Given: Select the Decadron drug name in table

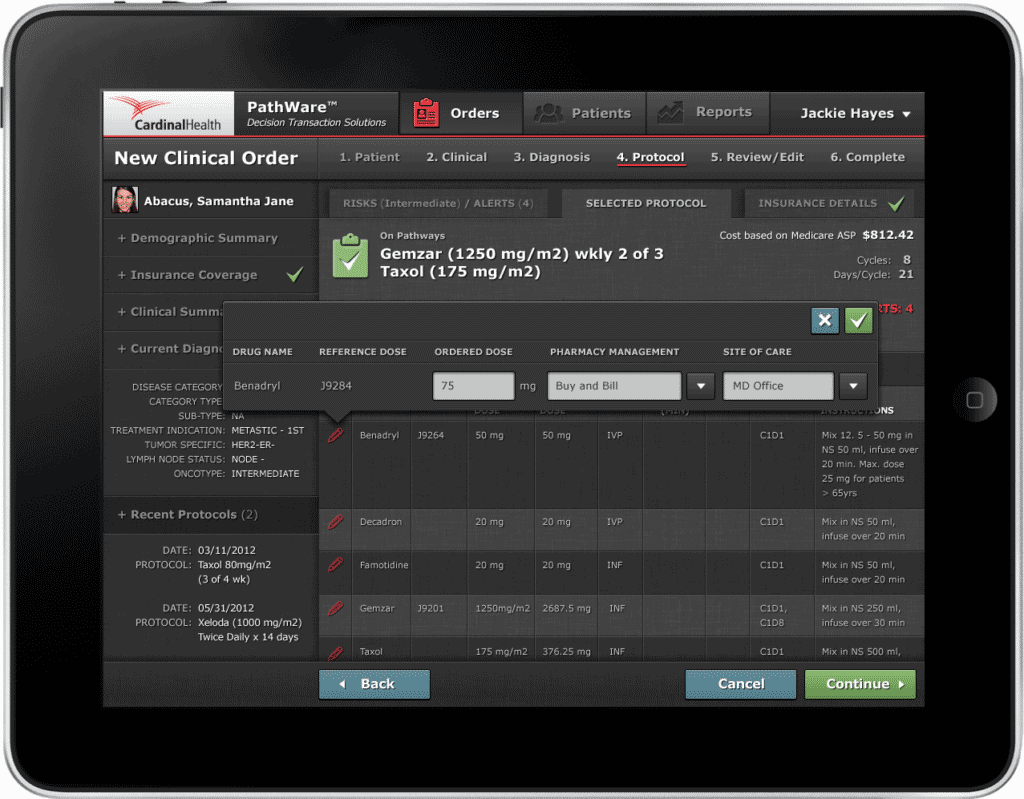Looking at the screenshot, I should pyautogui.click(x=381, y=522).
